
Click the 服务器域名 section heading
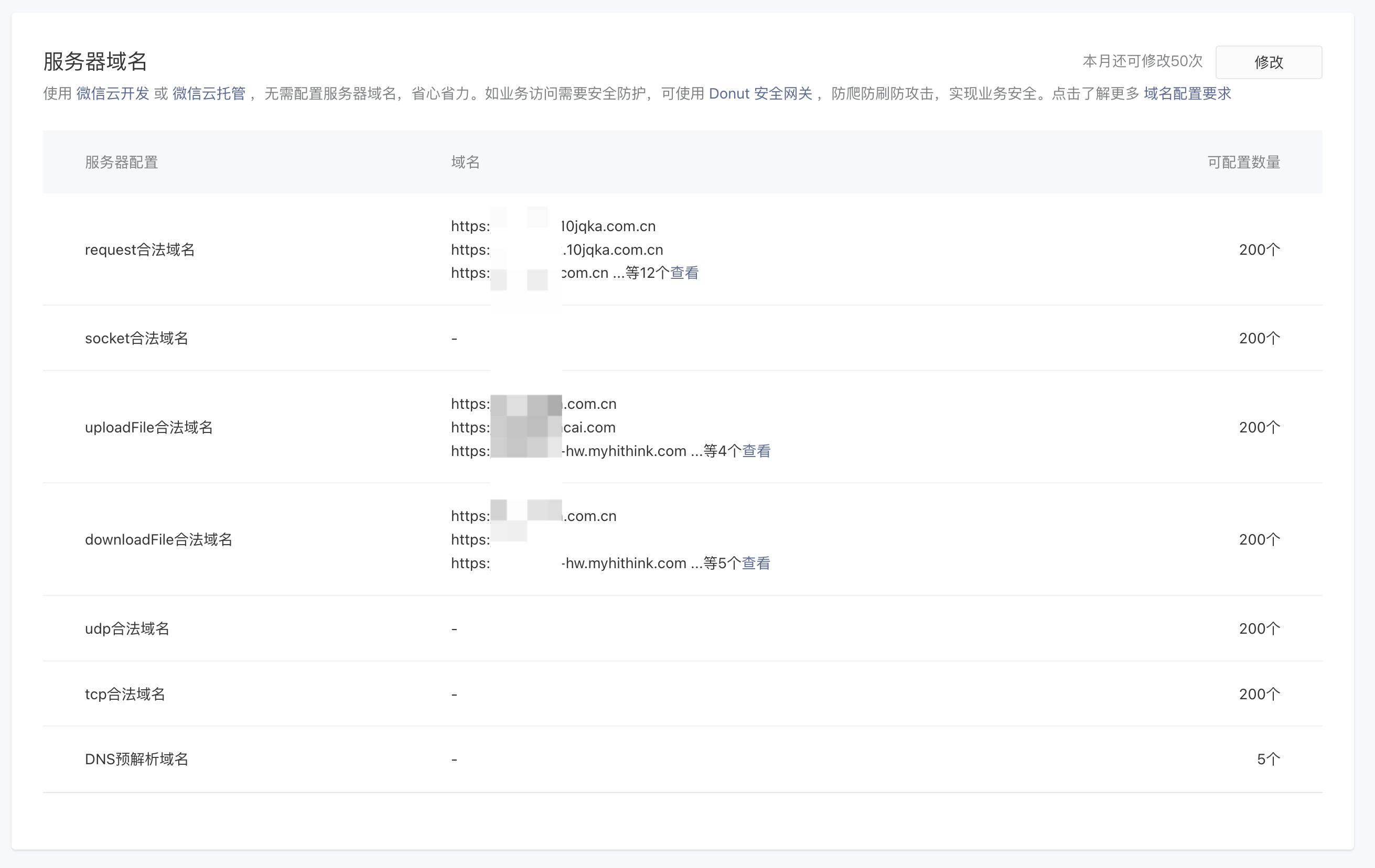point(95,62)
